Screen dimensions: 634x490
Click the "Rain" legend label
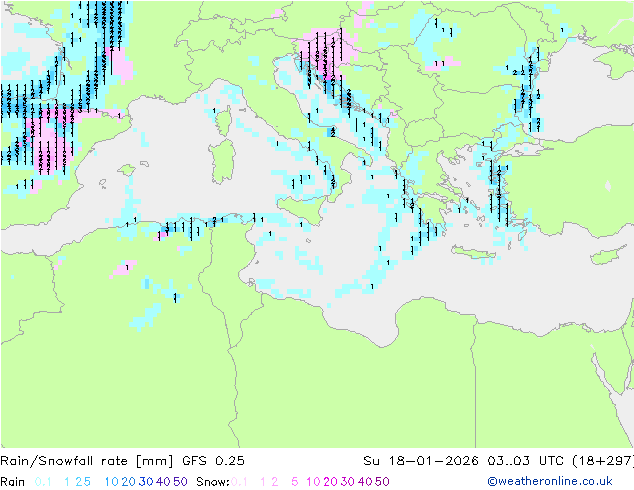[x=13, y=482]
